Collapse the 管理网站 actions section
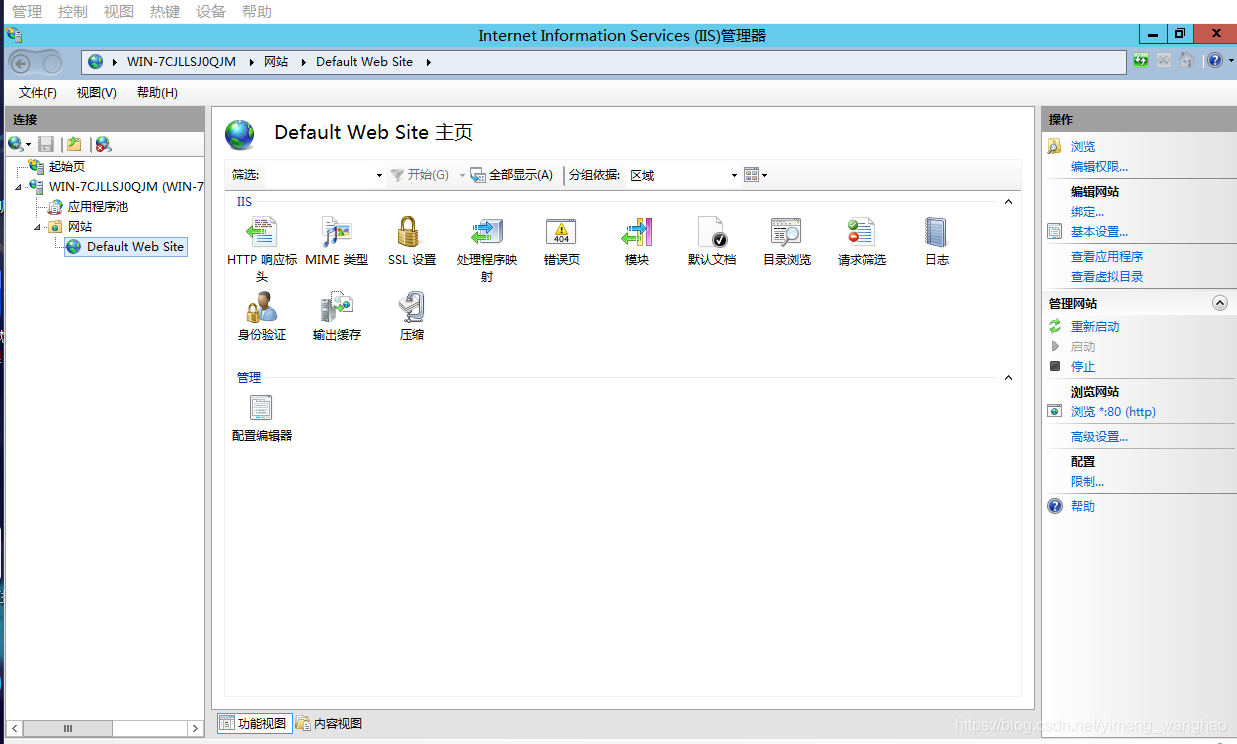Screen dimensions: 1237x744 tap(1219, 303)
